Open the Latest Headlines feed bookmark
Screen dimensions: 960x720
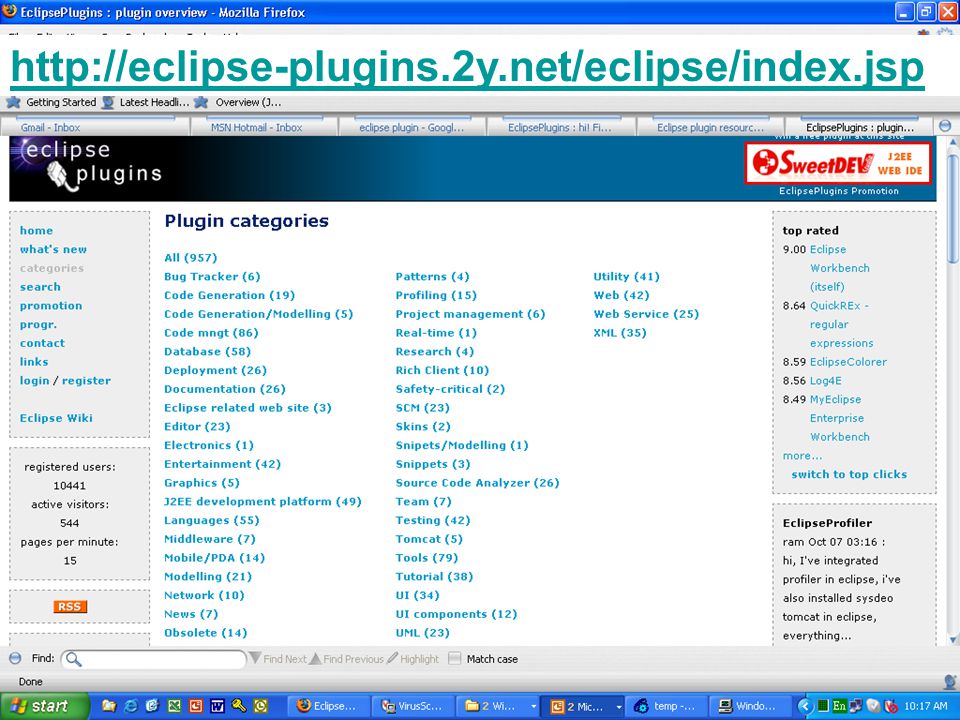(x=146, y=102)
